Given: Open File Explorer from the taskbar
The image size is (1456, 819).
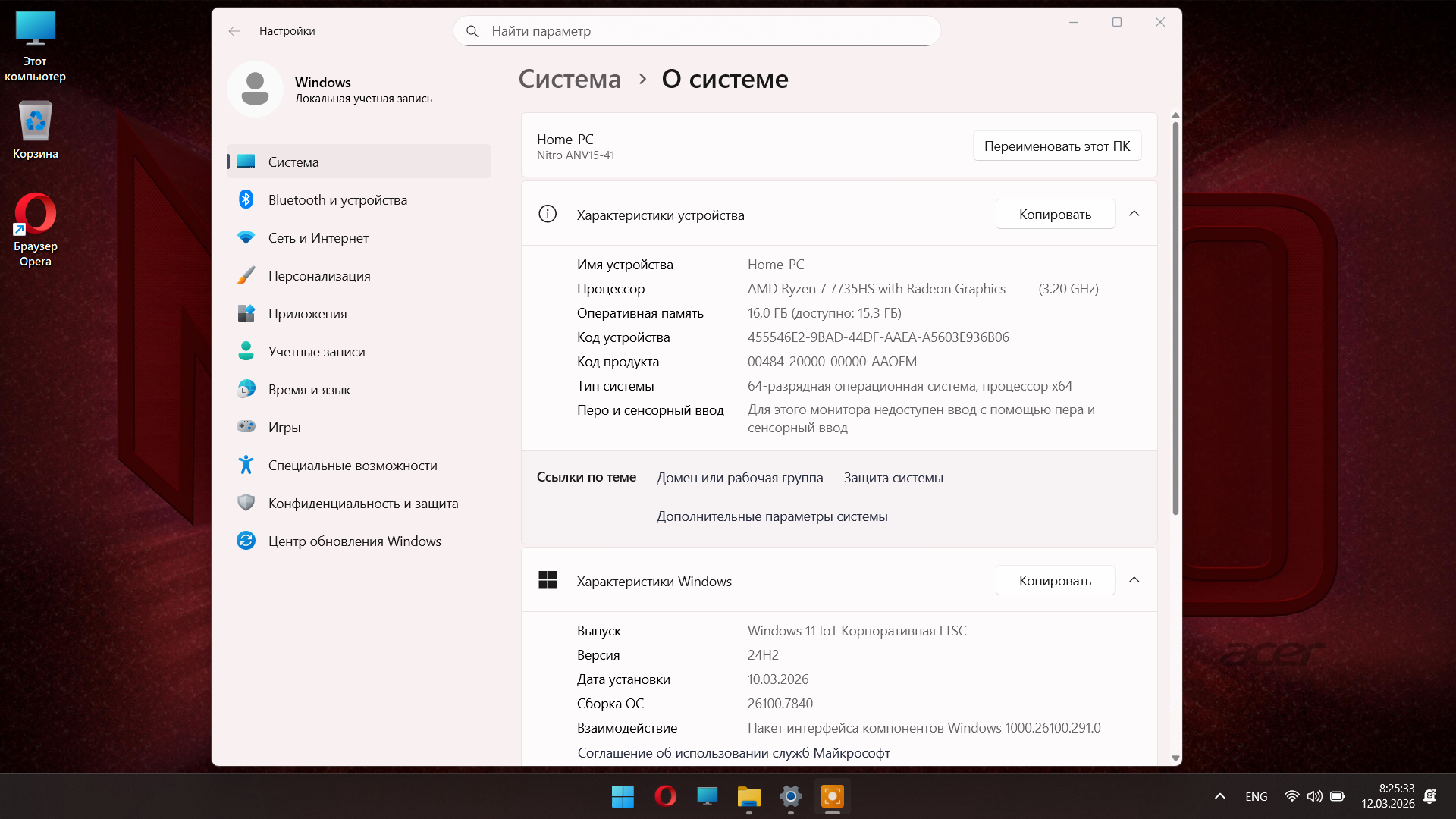Looking at the screenshot, I should [748, 796].
